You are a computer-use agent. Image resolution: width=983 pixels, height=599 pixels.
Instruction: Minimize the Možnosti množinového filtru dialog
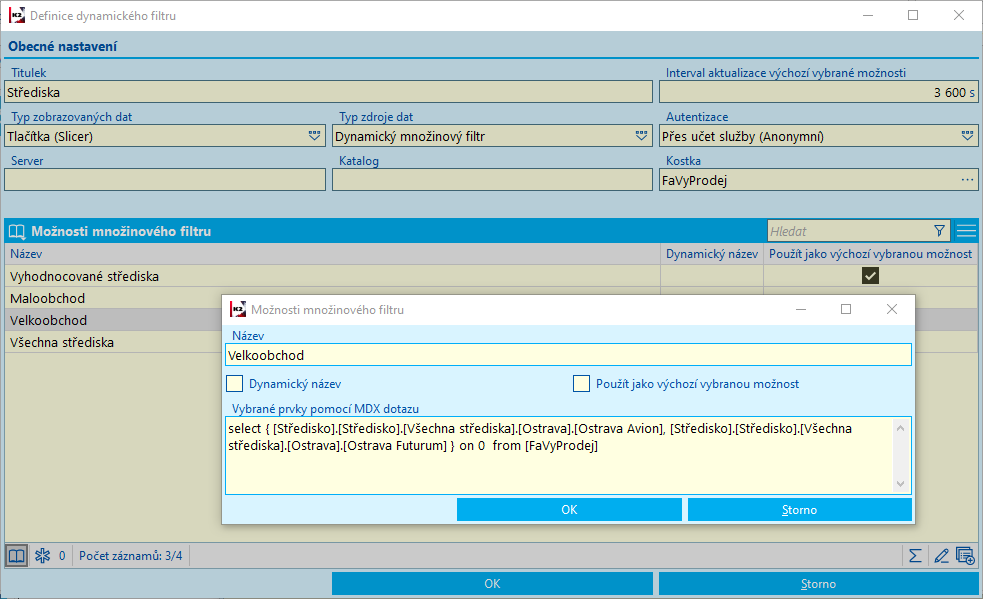(x=801, y=309)
